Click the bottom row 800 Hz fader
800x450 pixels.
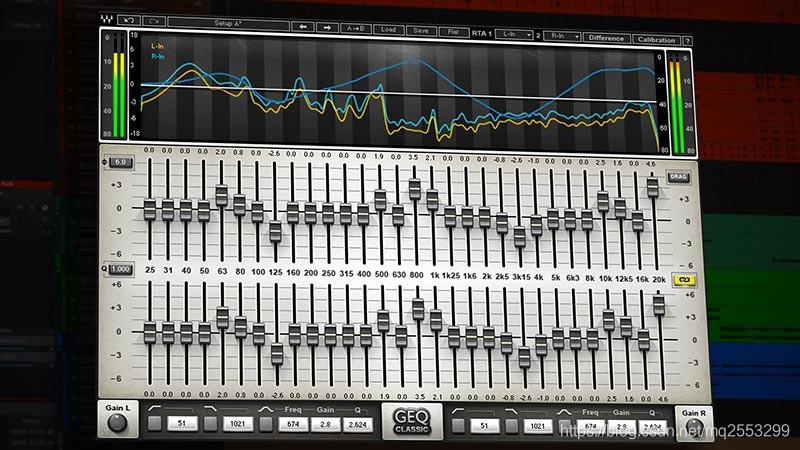(x=418, y=309)
